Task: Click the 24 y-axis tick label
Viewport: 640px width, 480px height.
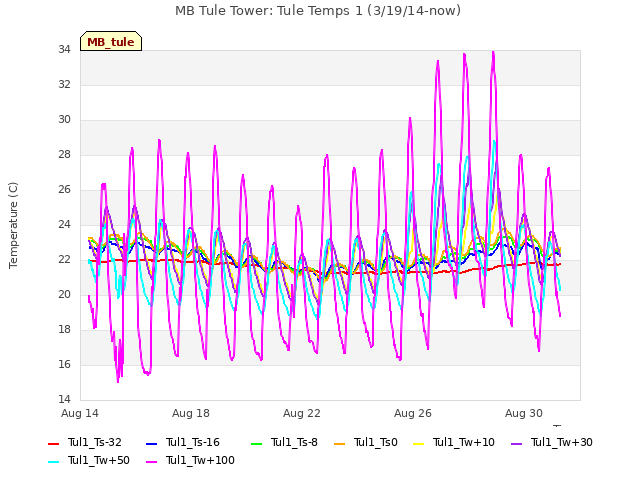Action: (x=64, y=224)
